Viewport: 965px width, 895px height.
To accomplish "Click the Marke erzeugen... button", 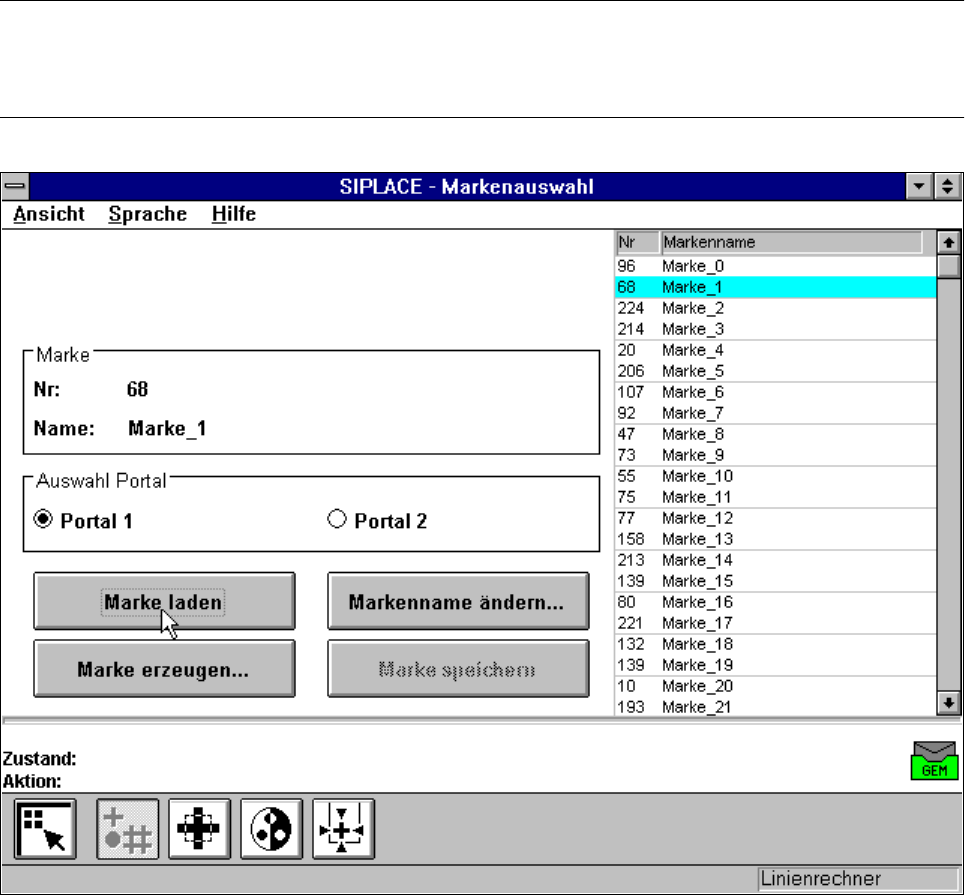I will click(163, 669).
